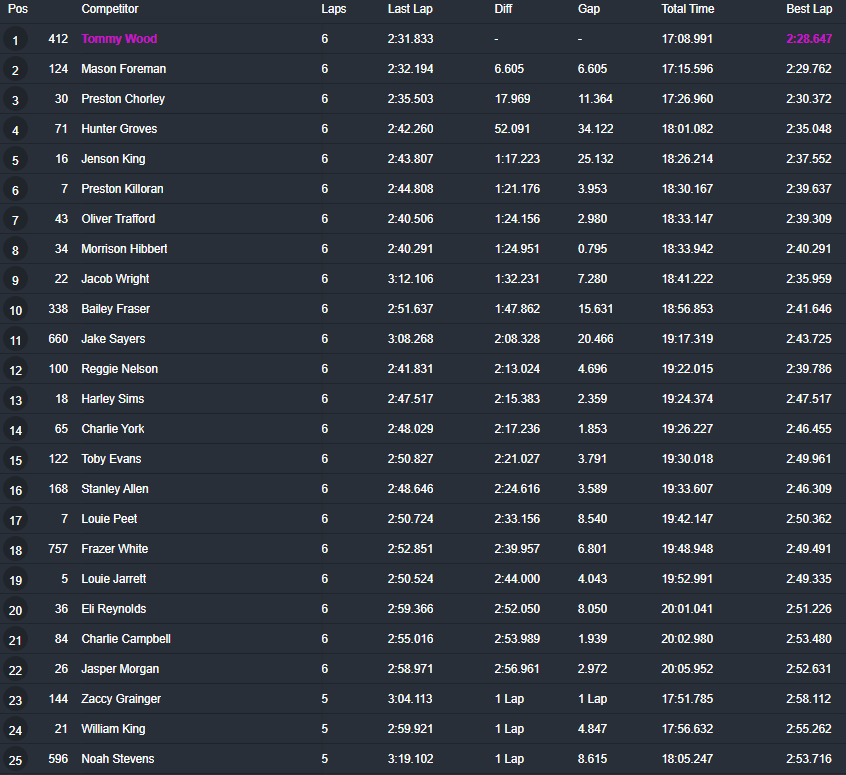Click the position 10 circle badge
This screenshot has height=775, width=846.
[x=15, y=311]
